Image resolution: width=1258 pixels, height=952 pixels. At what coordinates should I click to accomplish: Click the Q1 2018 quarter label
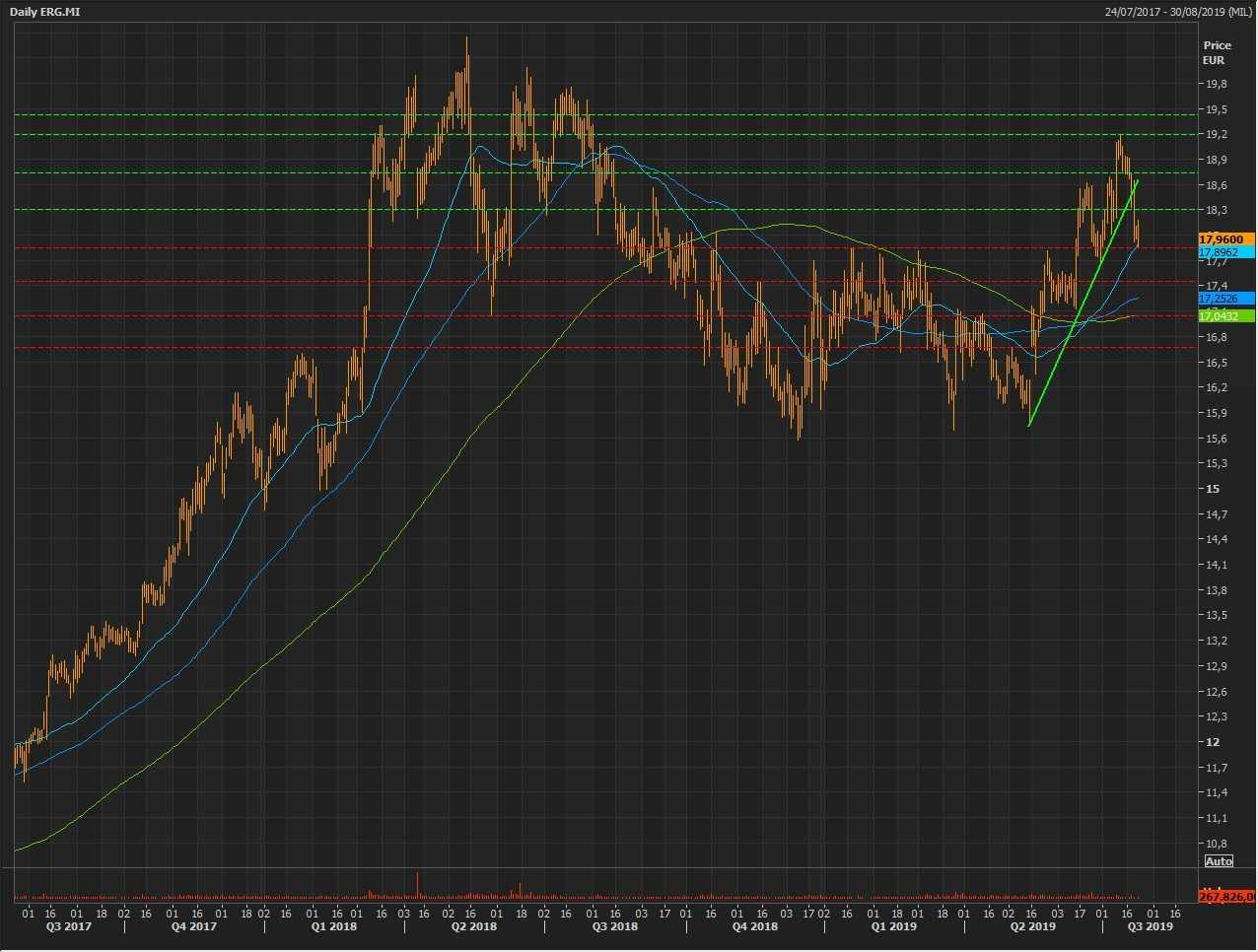pyautogui.click(x=334, y=926)
